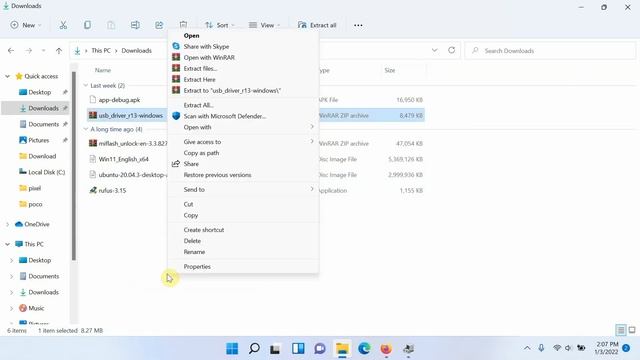The height and width of the screenshot is (360, 640).
Task: Choose Share with Skype
Action: click(243, 47)
